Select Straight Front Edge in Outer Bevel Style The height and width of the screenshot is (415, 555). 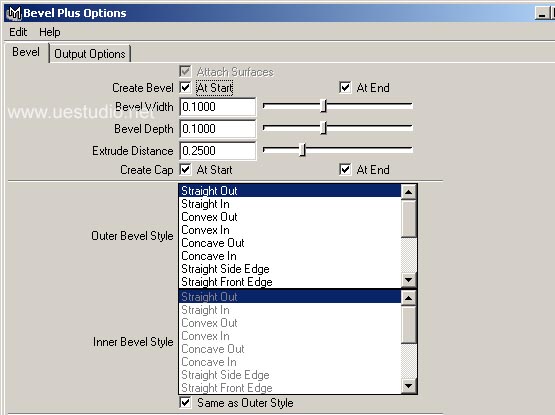290,282
